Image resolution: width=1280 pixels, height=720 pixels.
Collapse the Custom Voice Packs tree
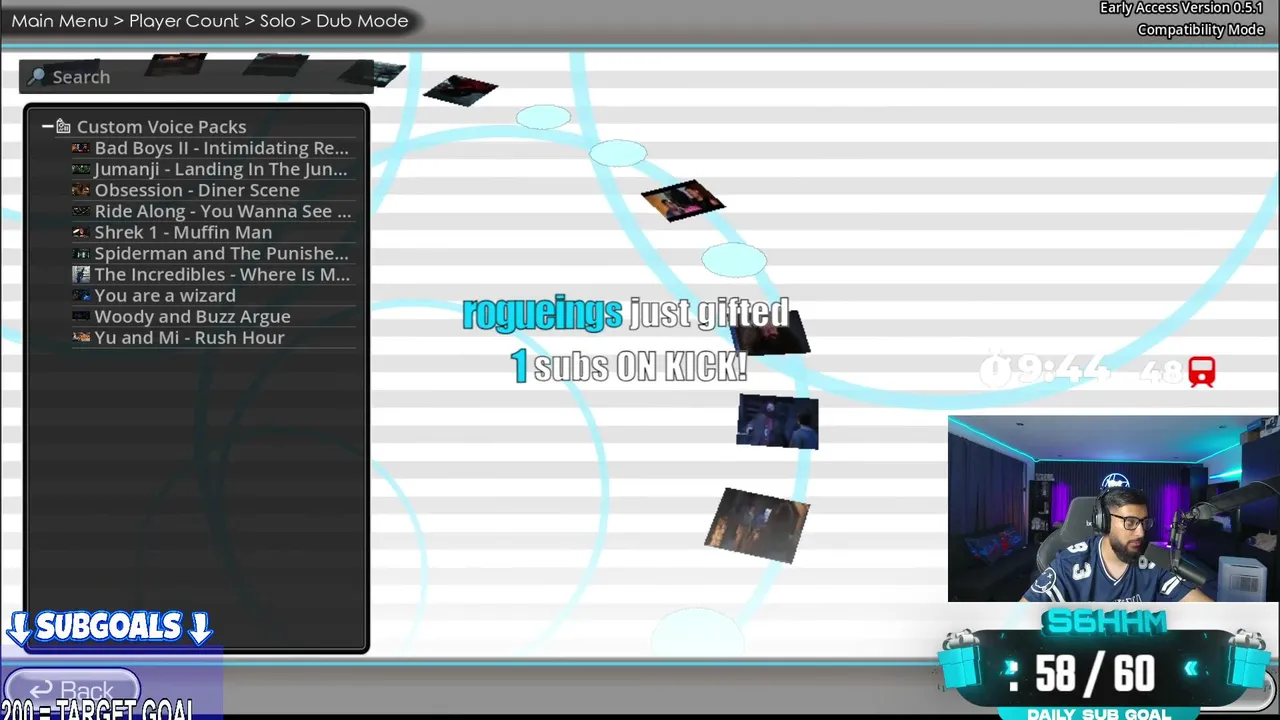coord(47,127)
